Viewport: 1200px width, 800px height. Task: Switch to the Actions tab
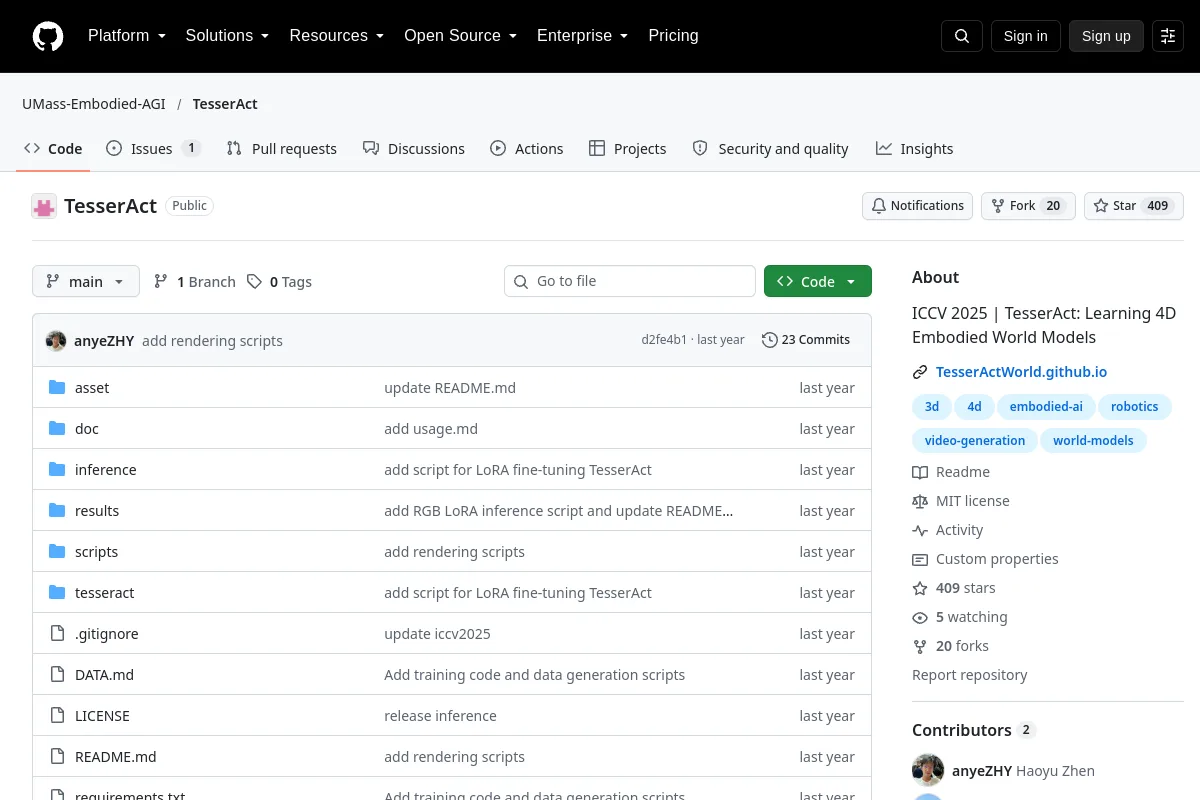[x=527, y=149]
